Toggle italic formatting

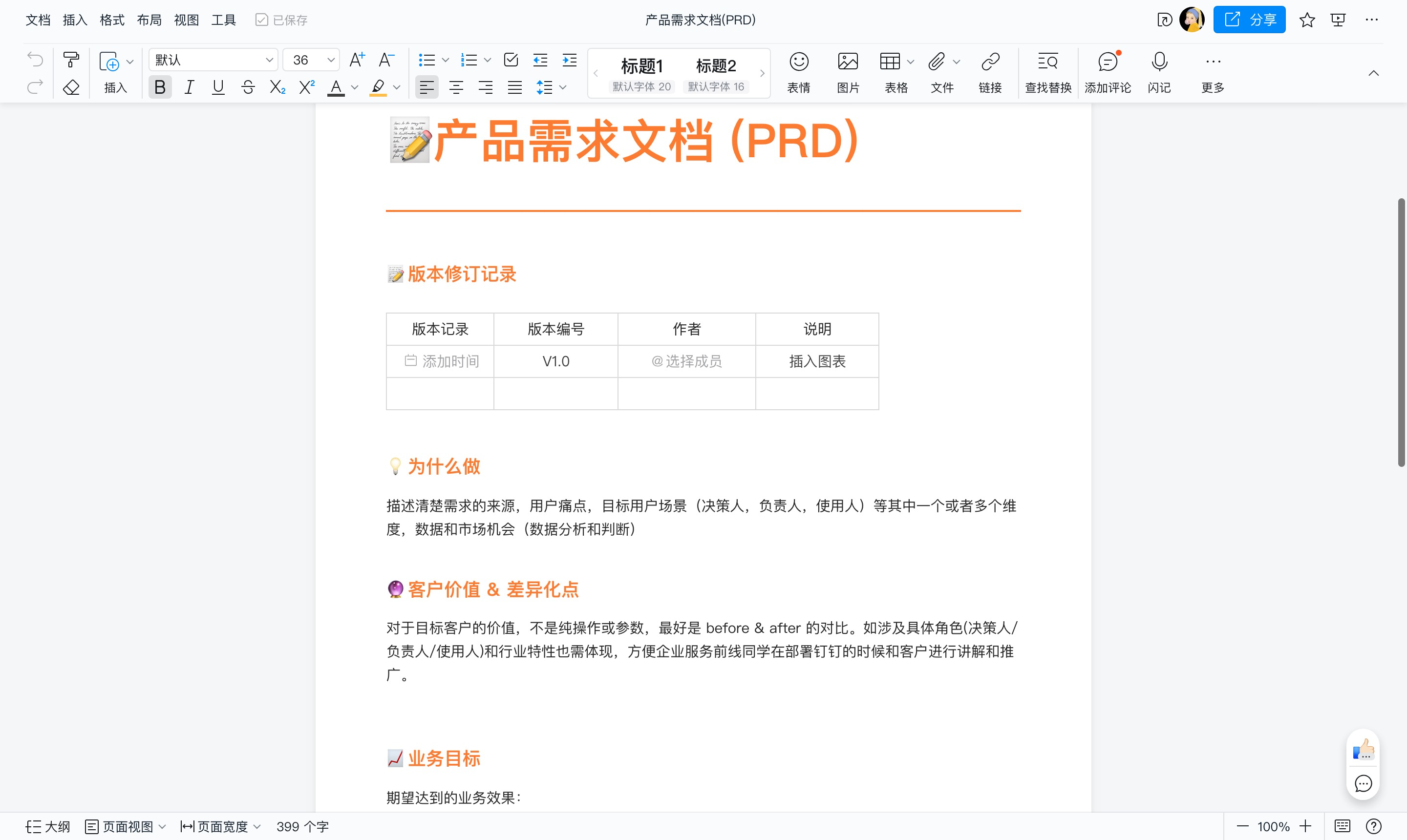coord(189,86)
